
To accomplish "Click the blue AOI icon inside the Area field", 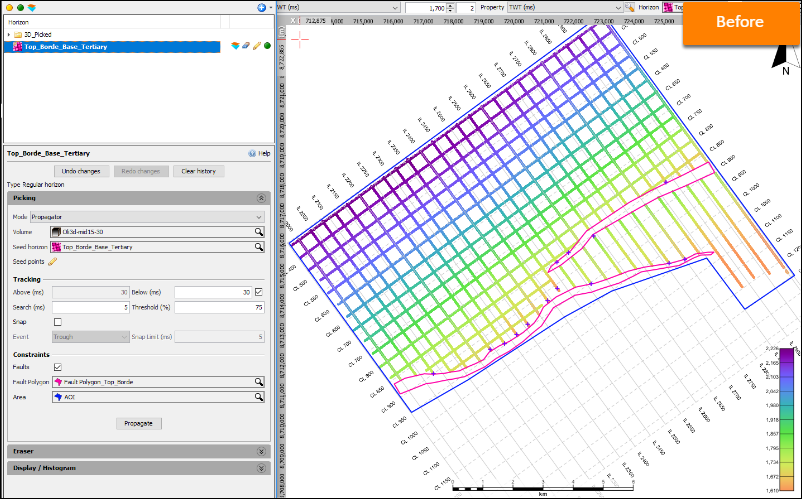I will [58, 397].
